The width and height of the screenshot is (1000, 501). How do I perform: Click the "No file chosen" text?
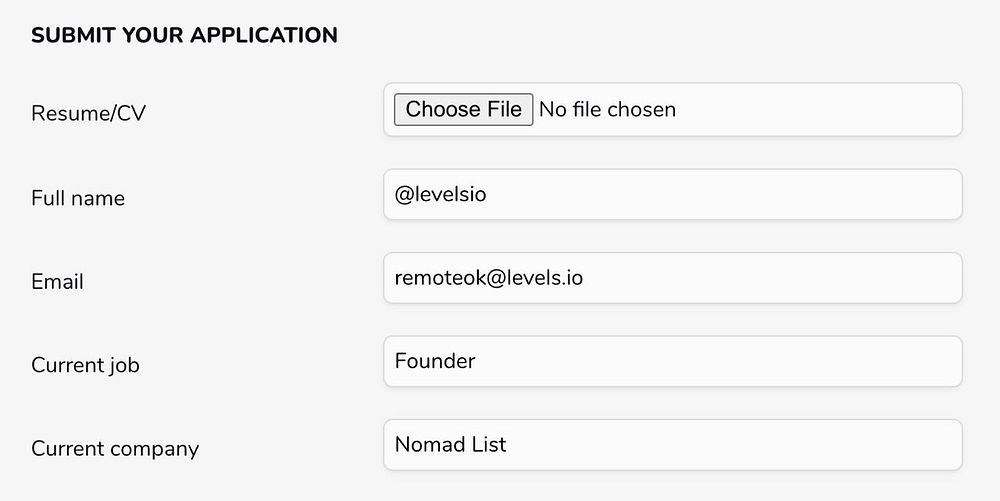(x=607, y=109)
